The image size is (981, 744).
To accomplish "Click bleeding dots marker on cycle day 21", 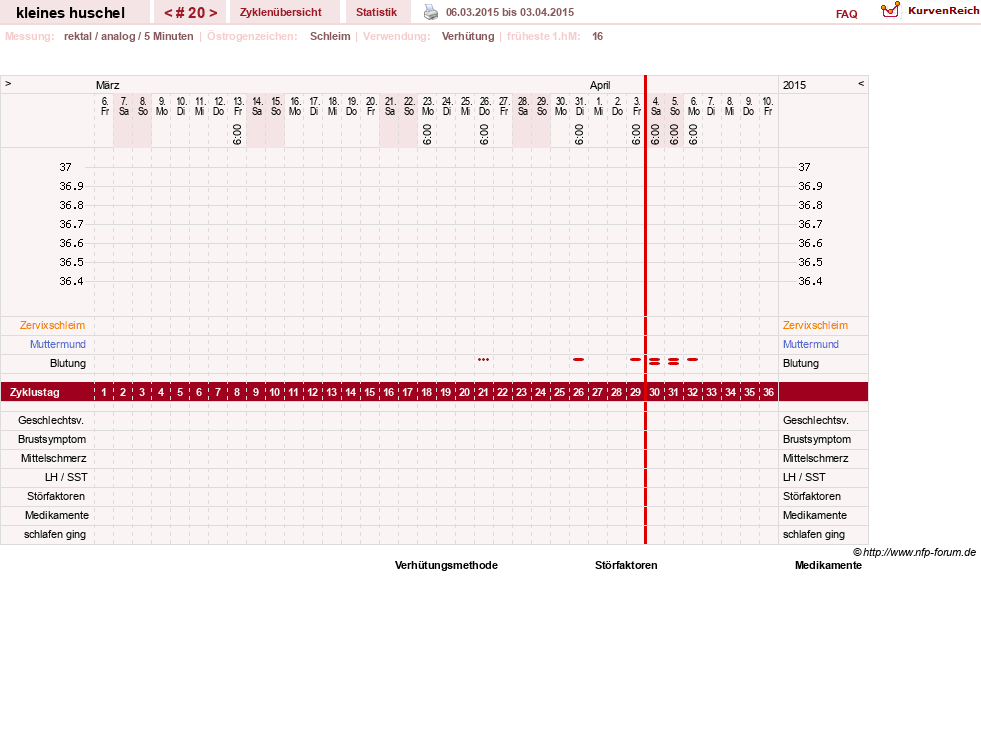I will click(x=484, y=360).
